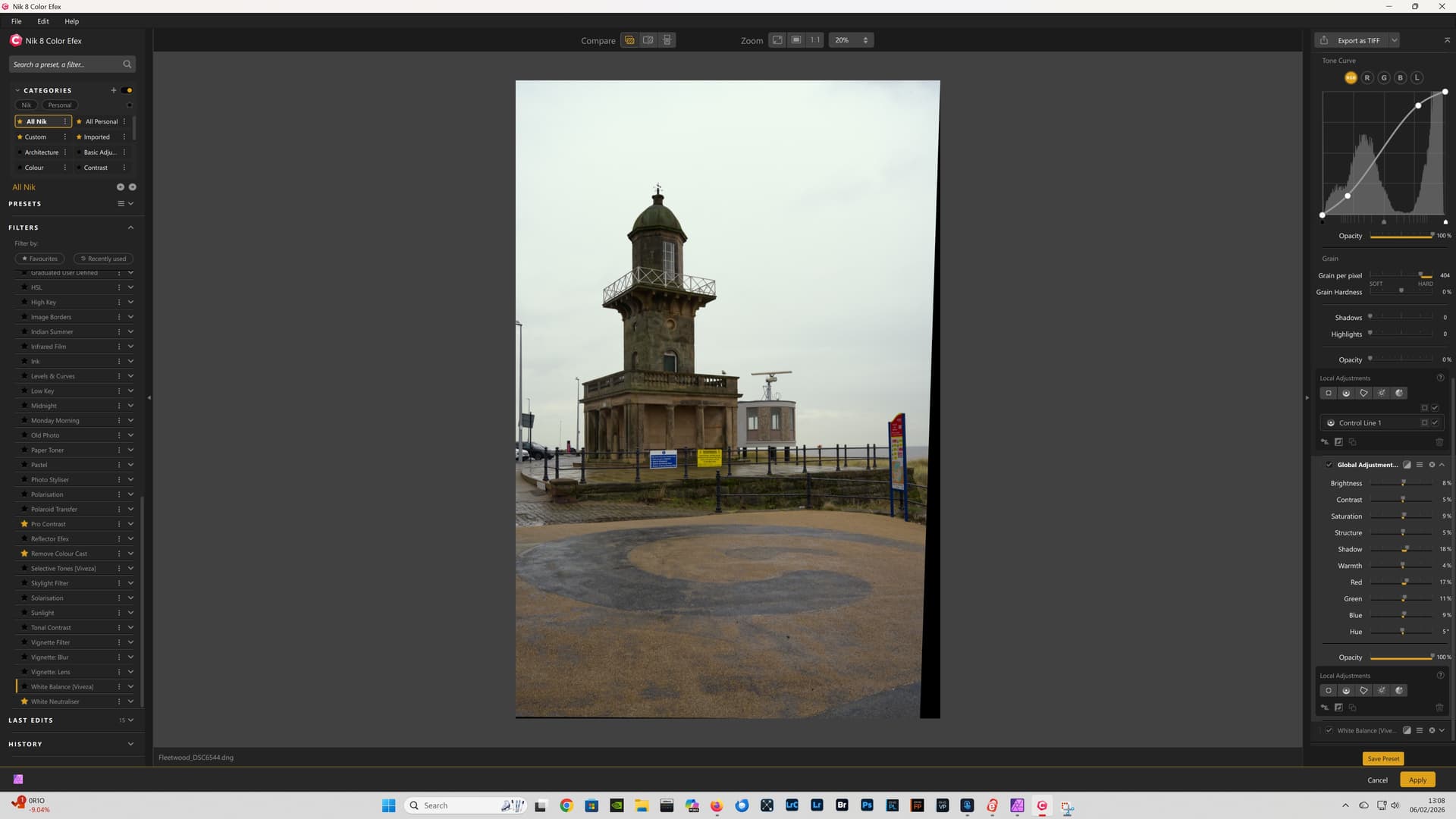1456x819 pixels.
Task: Click the Apply button
Action: [x=1417, y=780]
